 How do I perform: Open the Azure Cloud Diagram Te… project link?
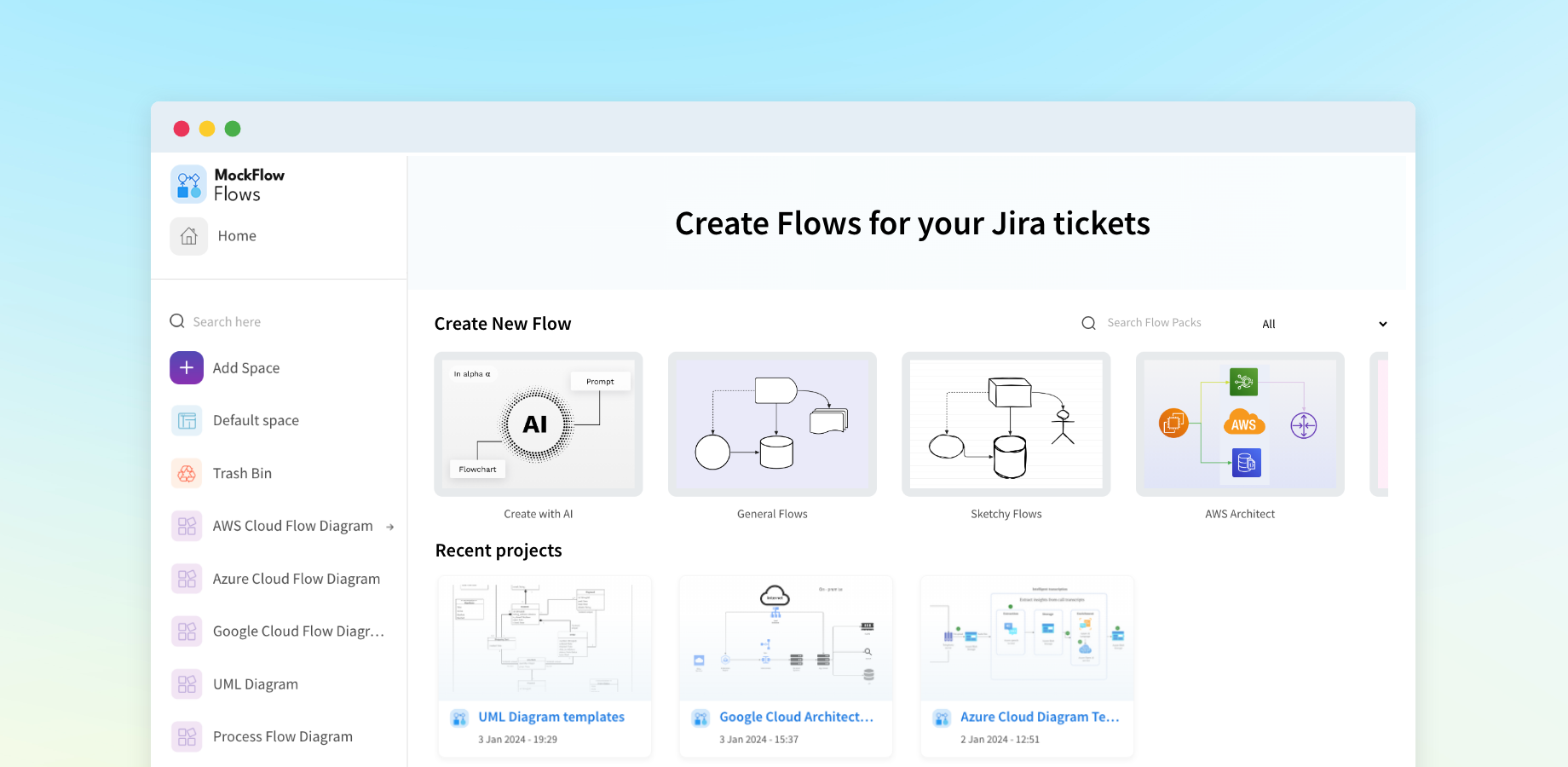(1040, 718)
